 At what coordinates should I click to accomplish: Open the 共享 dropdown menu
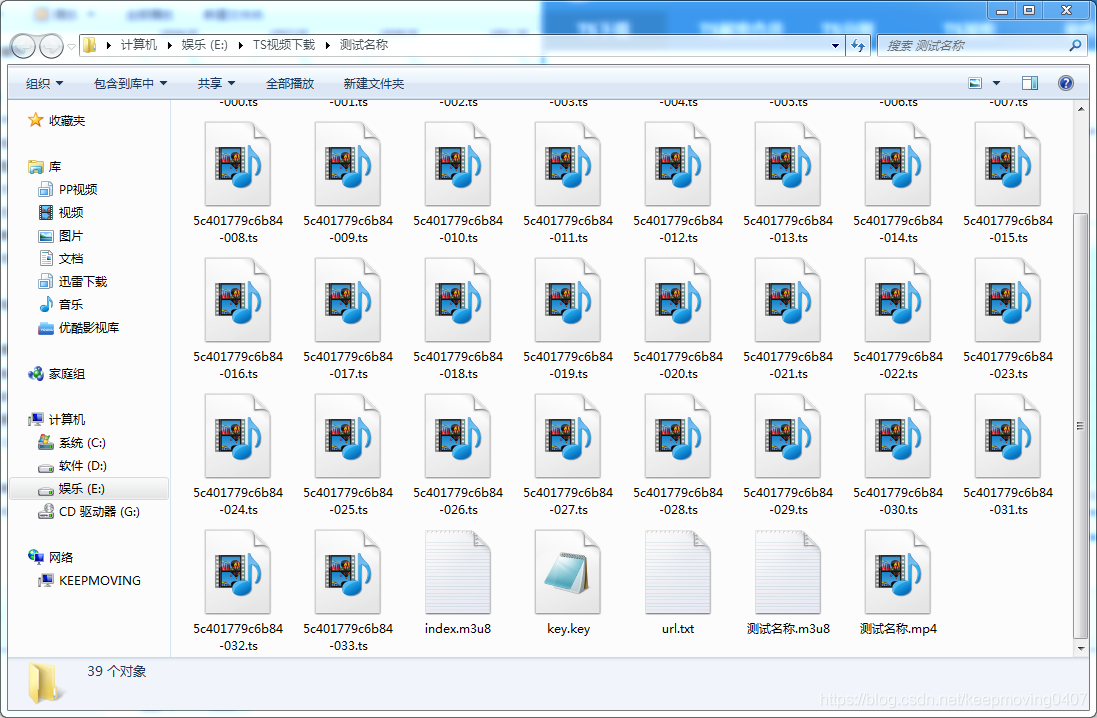(x=216, y=83)
